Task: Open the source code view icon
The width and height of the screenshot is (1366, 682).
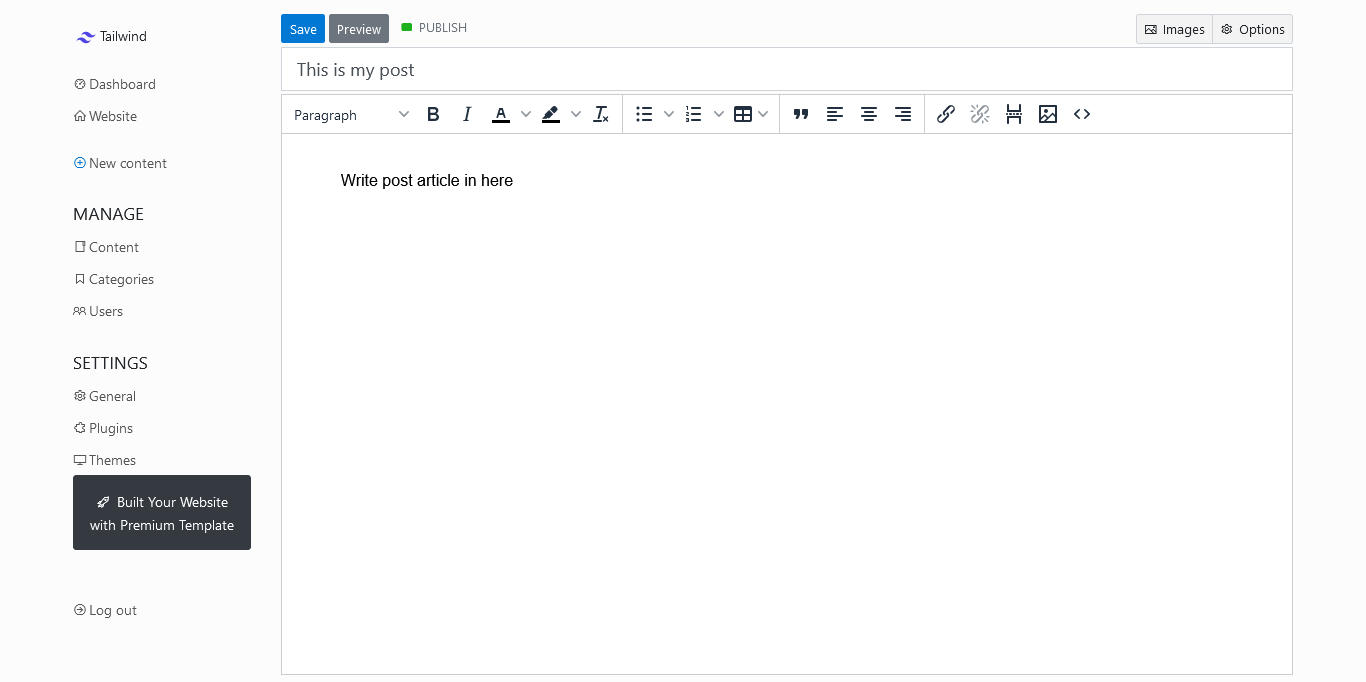Action: tap(1082, 114)
